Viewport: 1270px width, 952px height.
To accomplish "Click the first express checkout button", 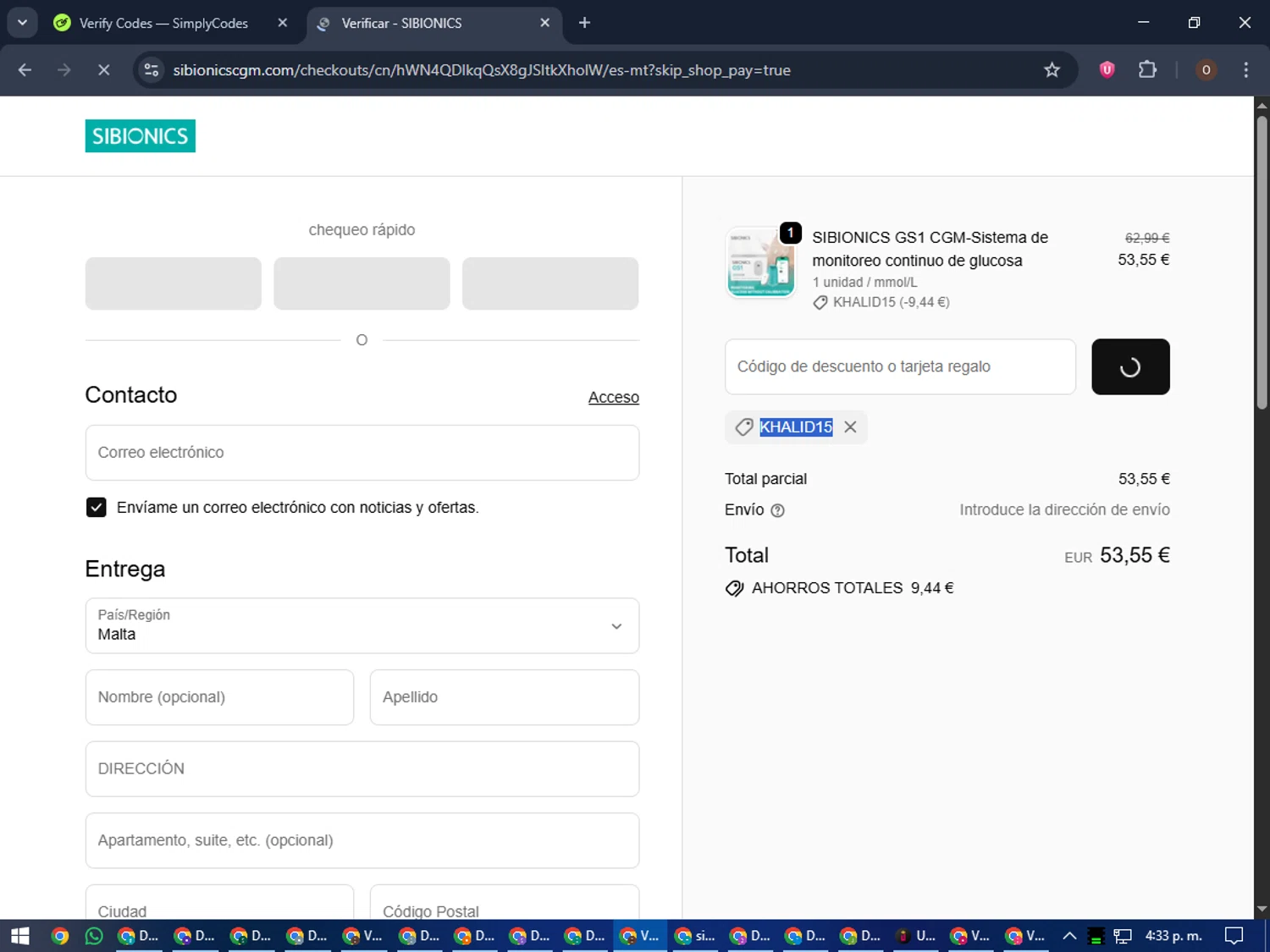I will coord(174,283).
